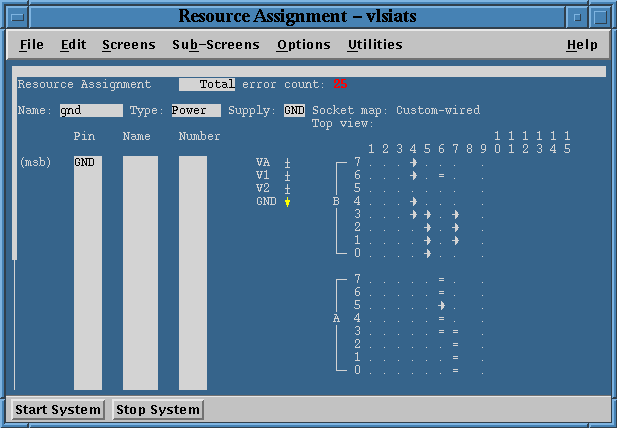This screenshot has height=428, width=617.
Task: Click the red error count 25
Action: click(340, 84)
